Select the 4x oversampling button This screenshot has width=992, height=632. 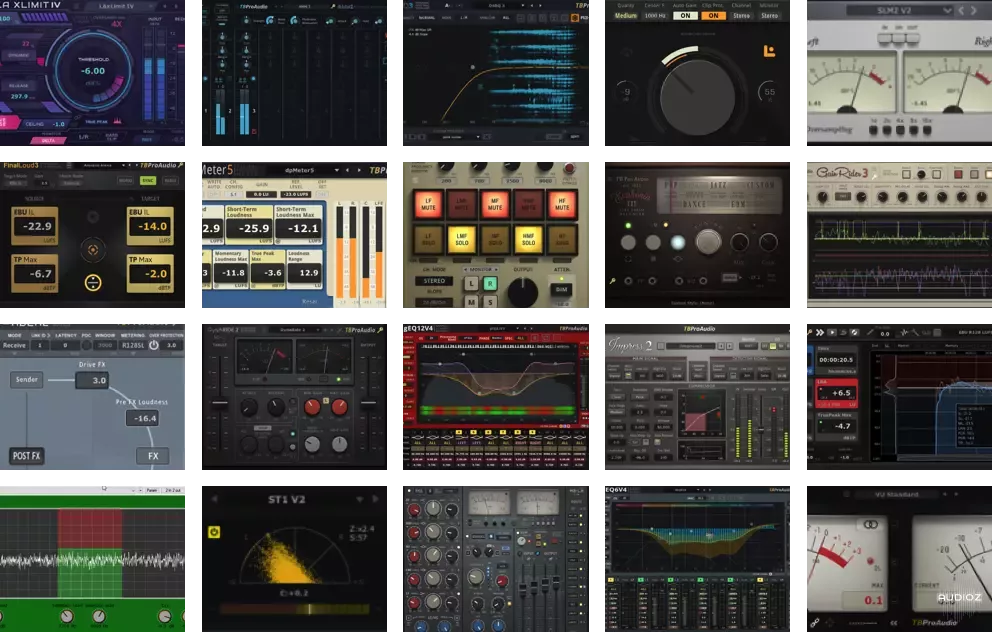(900, 130)
